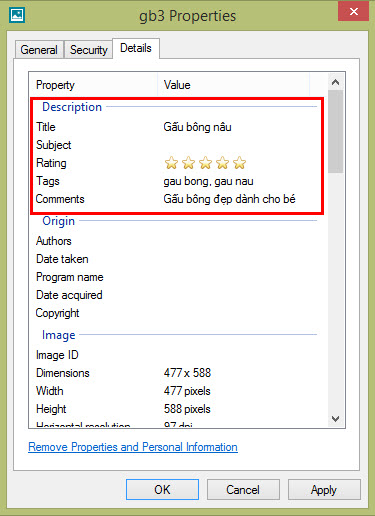Click the Property column header
Viewport: 375px width, 516px height.
tap(93, 85)
